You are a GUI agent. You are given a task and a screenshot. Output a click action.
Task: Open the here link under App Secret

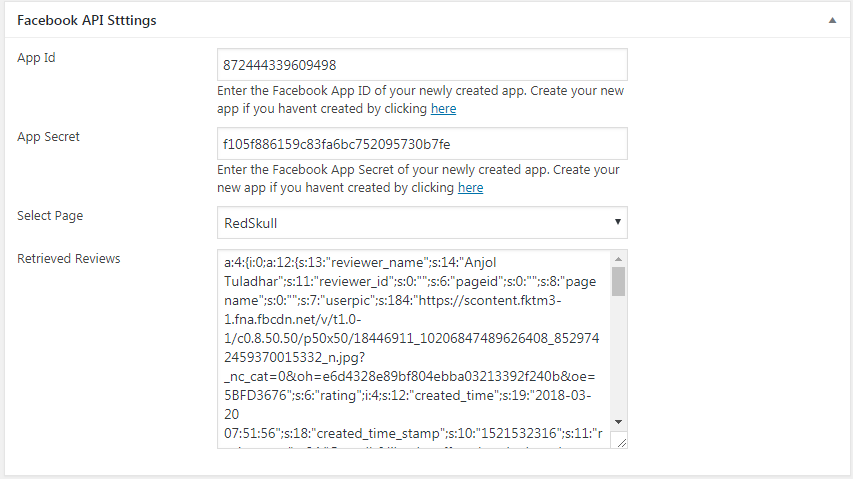click(470, 187)
